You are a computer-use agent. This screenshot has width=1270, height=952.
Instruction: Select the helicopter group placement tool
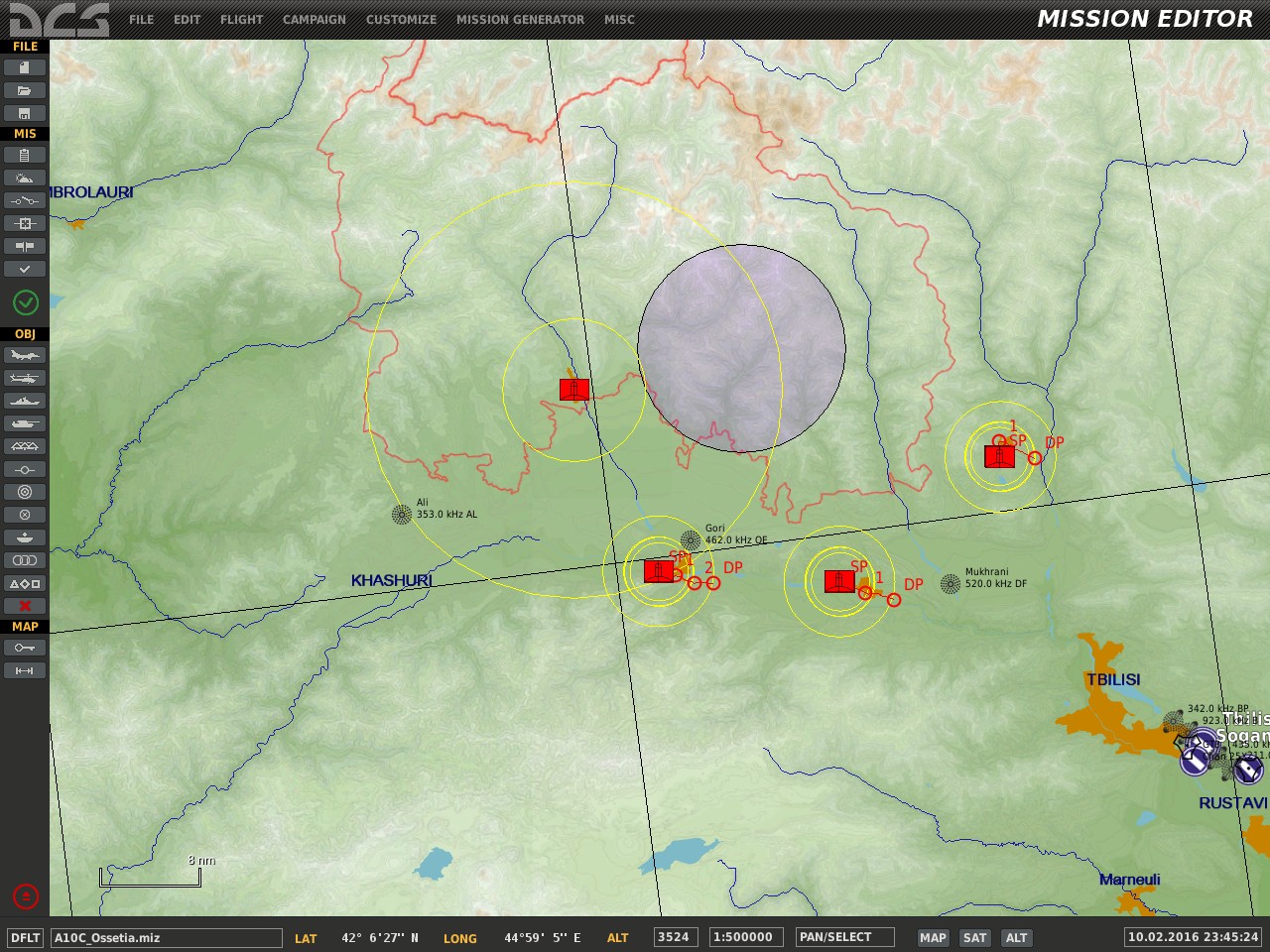pos(25,378)
